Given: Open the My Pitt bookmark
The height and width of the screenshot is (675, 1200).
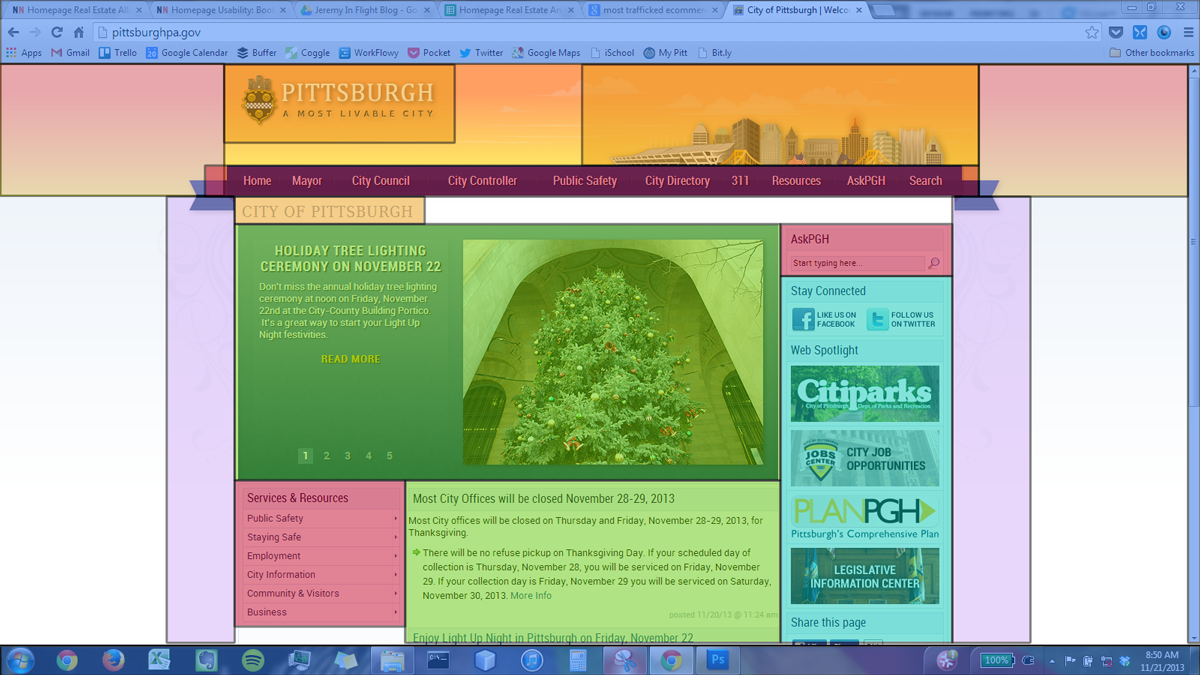Looking at the screenshot, I should coord(665,53).
